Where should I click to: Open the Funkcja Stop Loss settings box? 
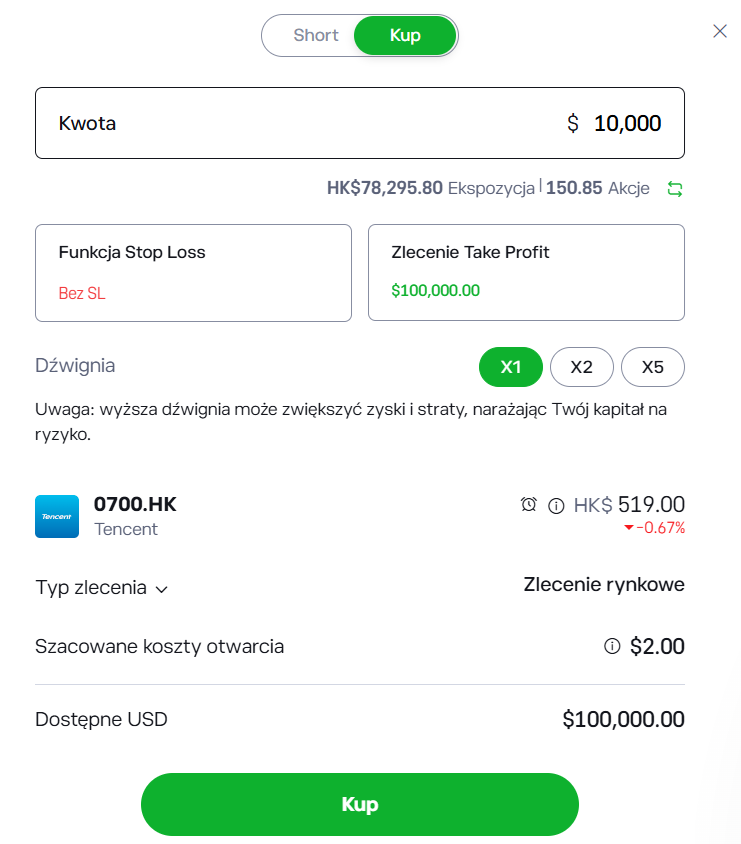click(193, 272)
